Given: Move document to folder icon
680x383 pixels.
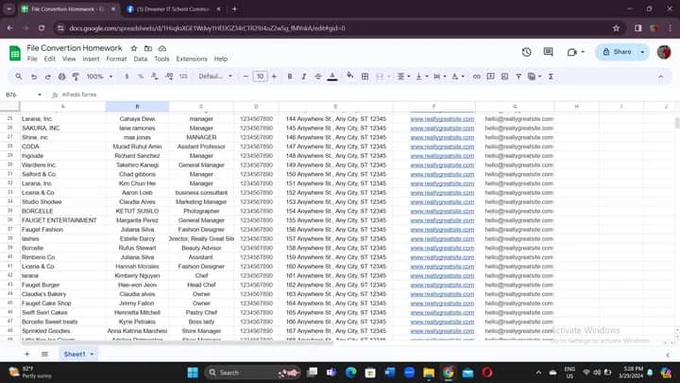Looking at the screenshot, I should click(x=148, y=48).
